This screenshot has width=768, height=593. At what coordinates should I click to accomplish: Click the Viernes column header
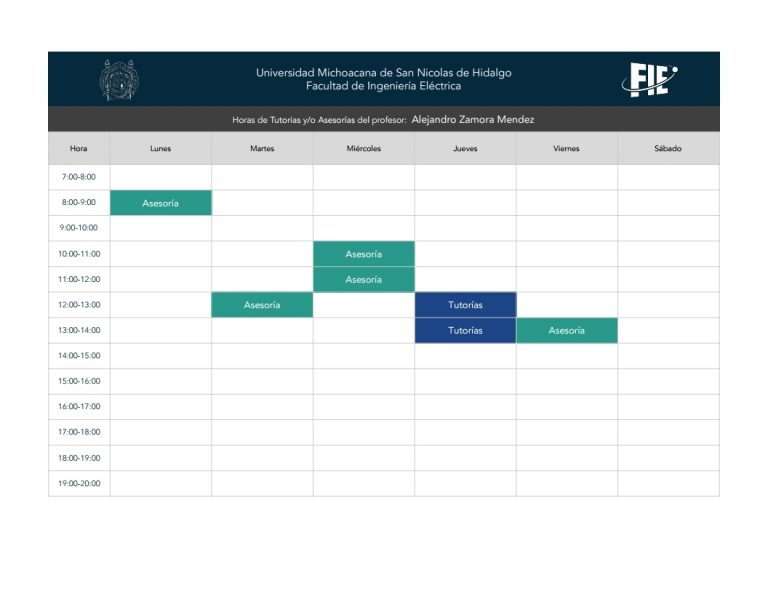tap(567, 148)
